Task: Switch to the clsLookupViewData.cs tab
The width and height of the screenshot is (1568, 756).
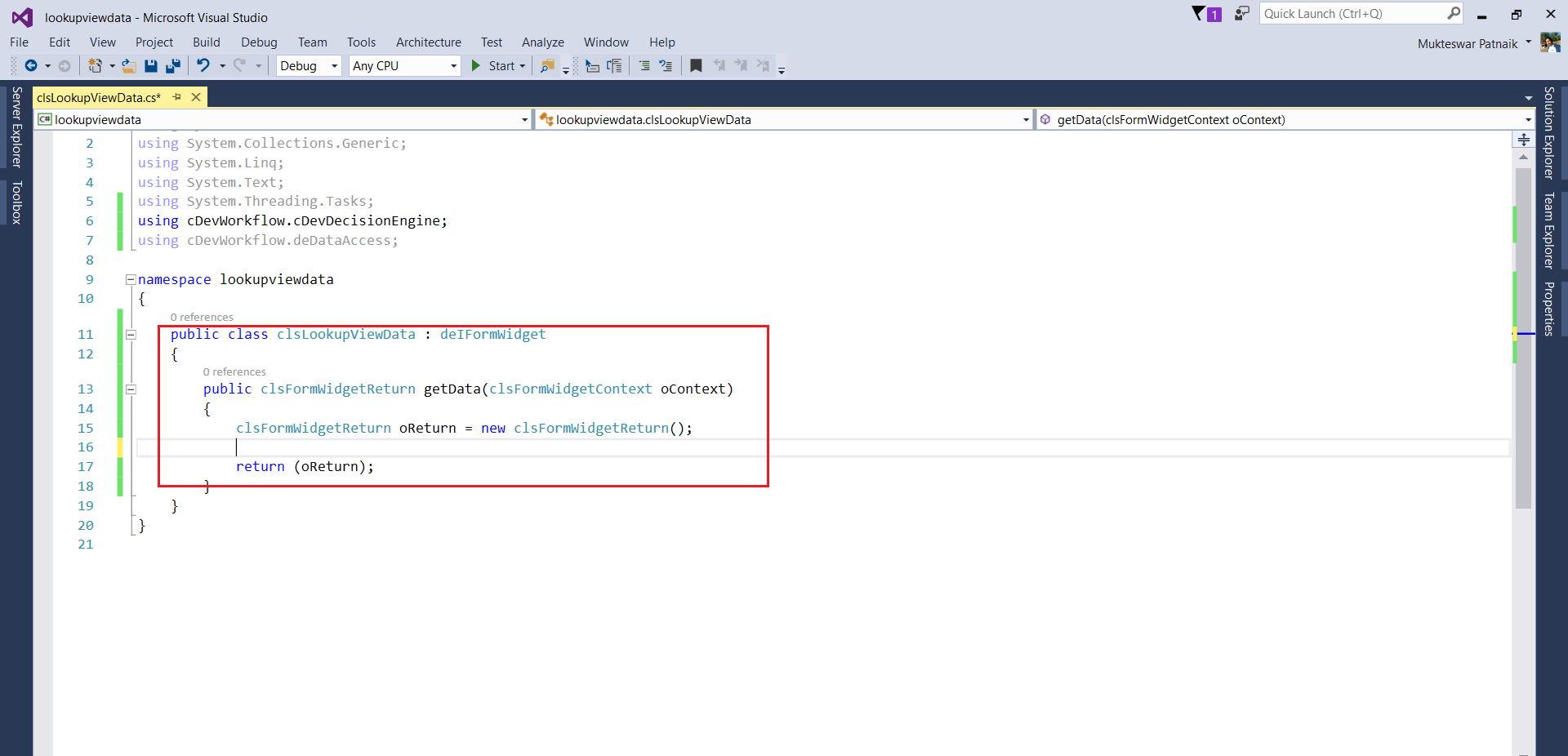Action: [98, 97]
